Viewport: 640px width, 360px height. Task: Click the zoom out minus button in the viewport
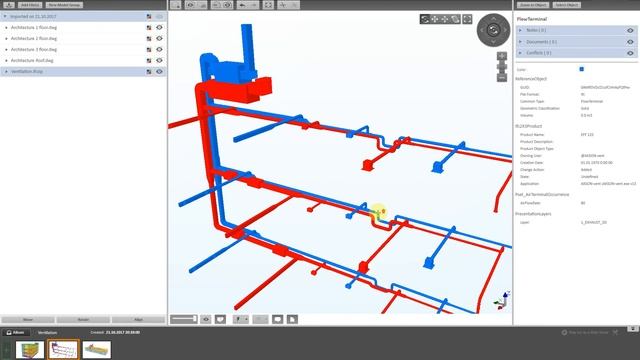pos(502,77)
